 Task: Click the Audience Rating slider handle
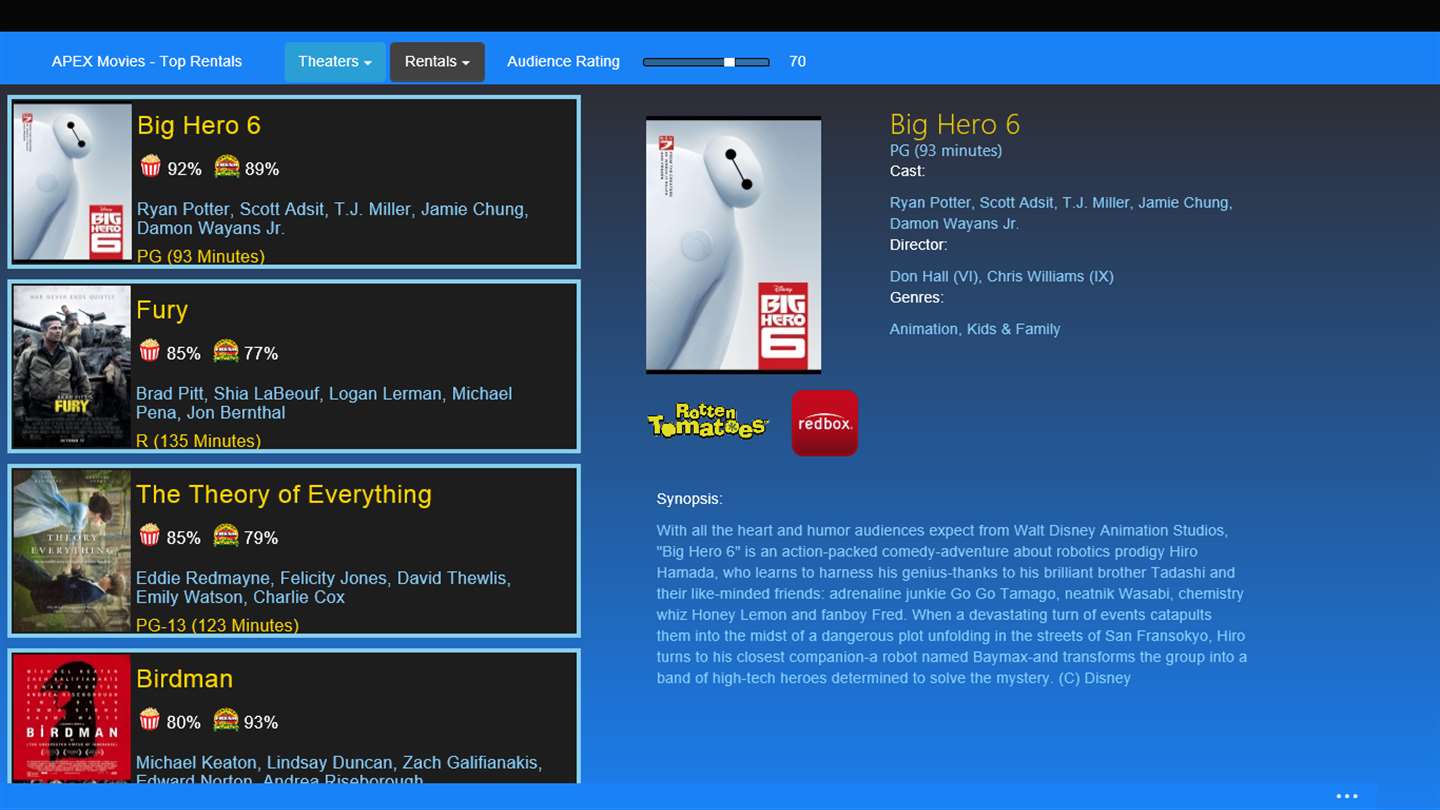(x=729, y=62)
